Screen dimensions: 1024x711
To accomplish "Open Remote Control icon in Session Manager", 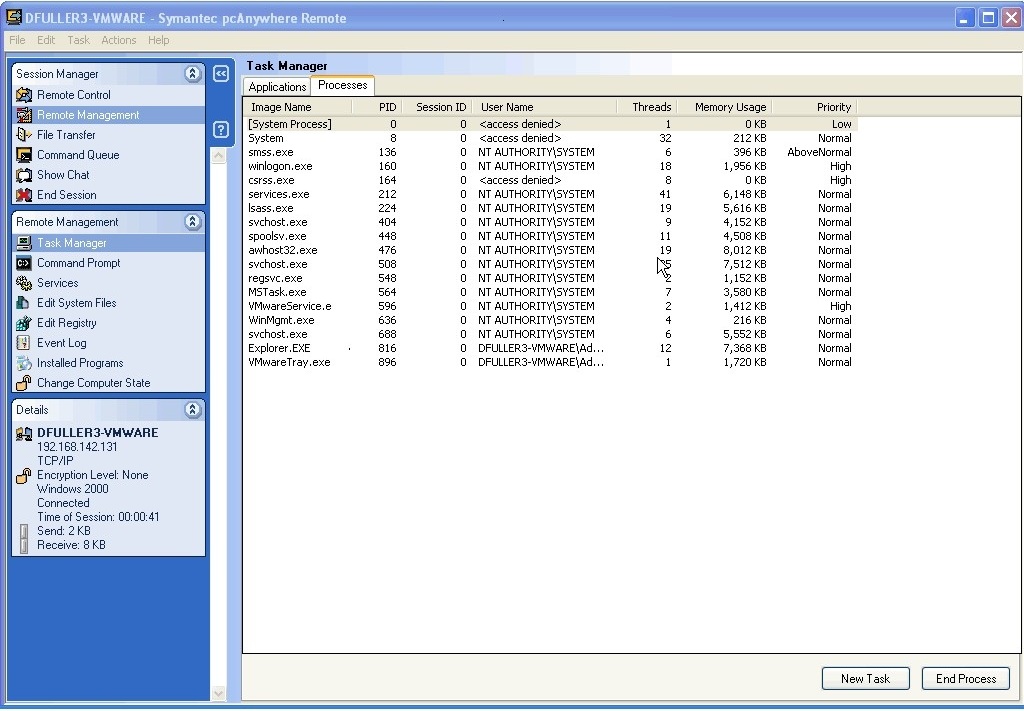I will [24, 95].
